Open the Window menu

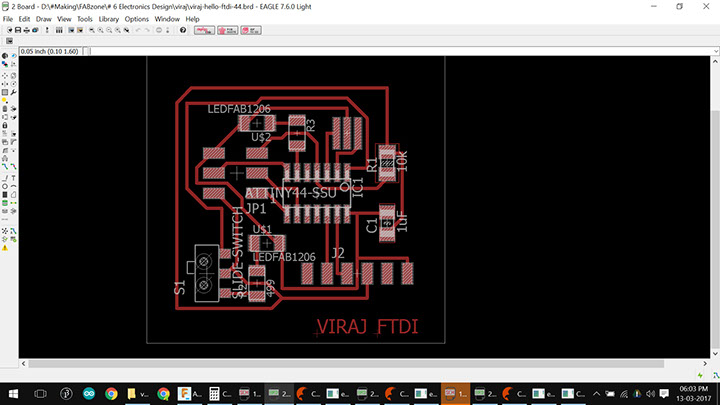coord(167,19)
